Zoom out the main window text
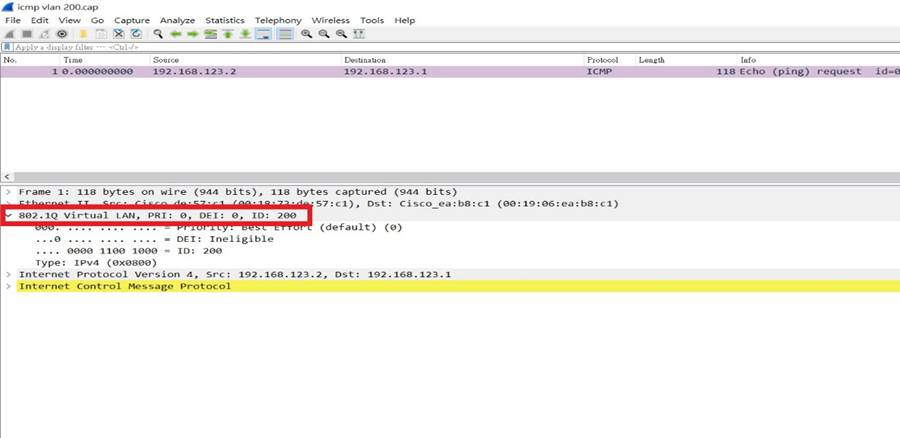 [x=324, y=34]
